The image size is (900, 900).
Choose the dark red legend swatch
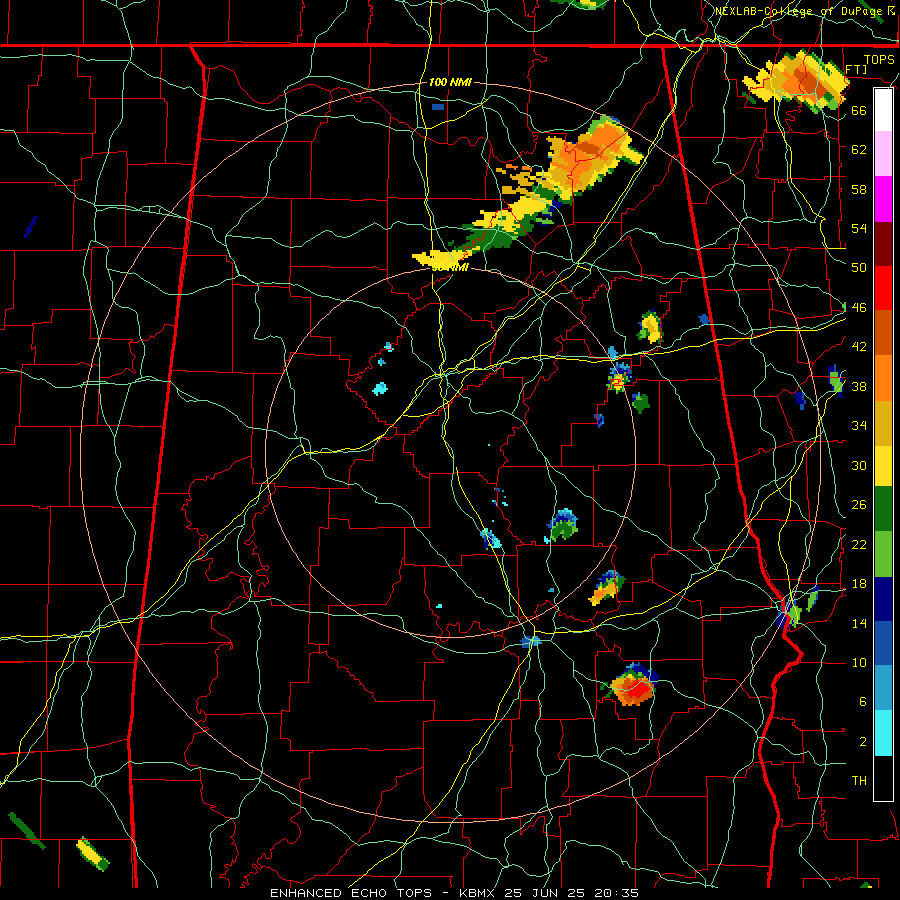[x=883, y=243]
